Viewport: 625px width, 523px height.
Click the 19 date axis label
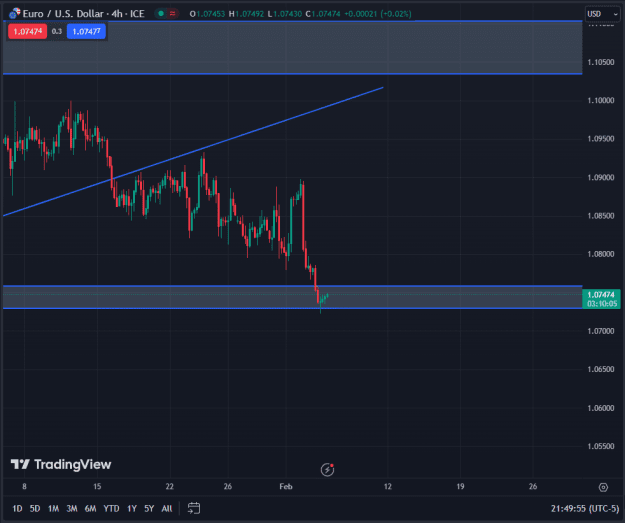coord(460,486)
